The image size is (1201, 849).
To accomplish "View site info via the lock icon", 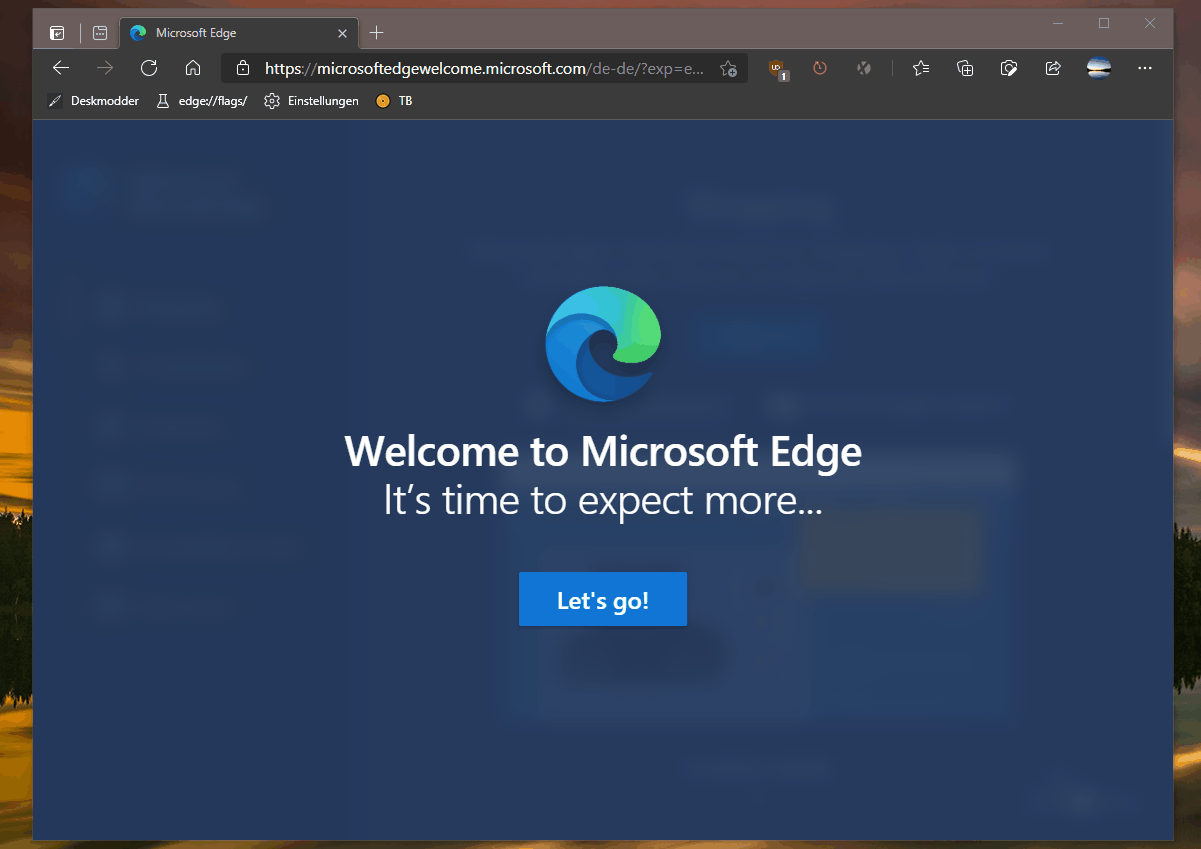I will point(242,68).
